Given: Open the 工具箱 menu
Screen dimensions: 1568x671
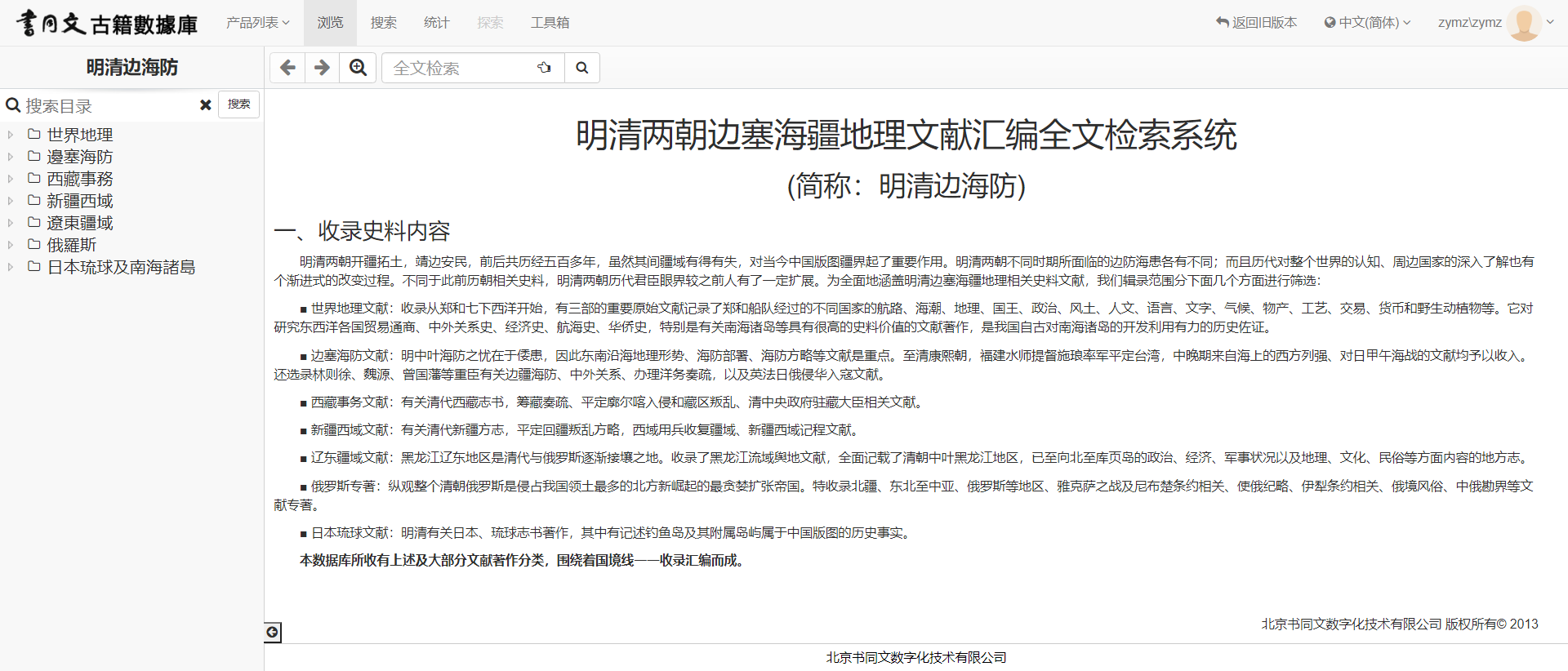Looking at the screenshot, I should [550, 23].
